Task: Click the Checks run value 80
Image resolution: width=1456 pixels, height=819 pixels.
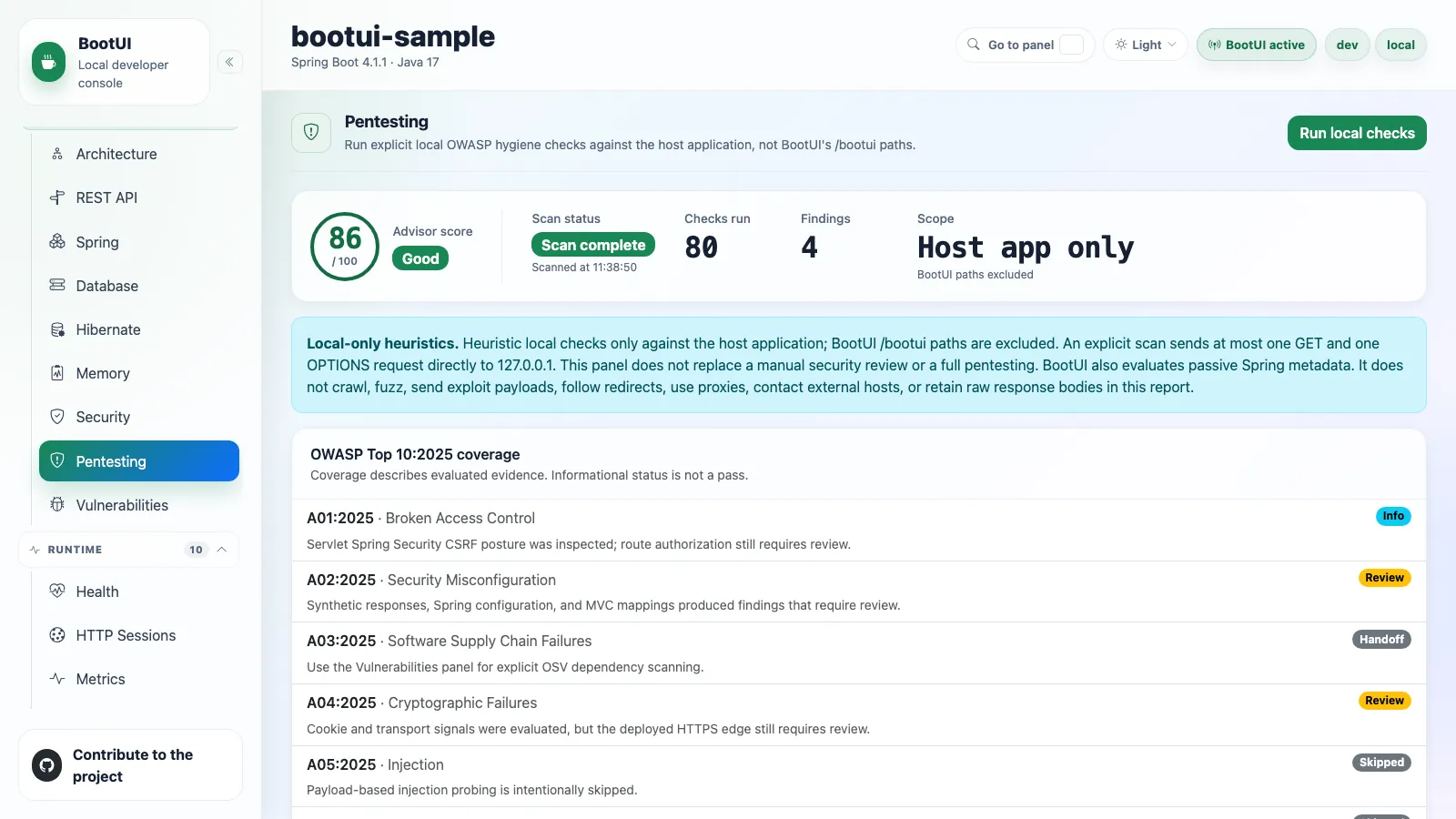Action: click(x=701, y=247)
